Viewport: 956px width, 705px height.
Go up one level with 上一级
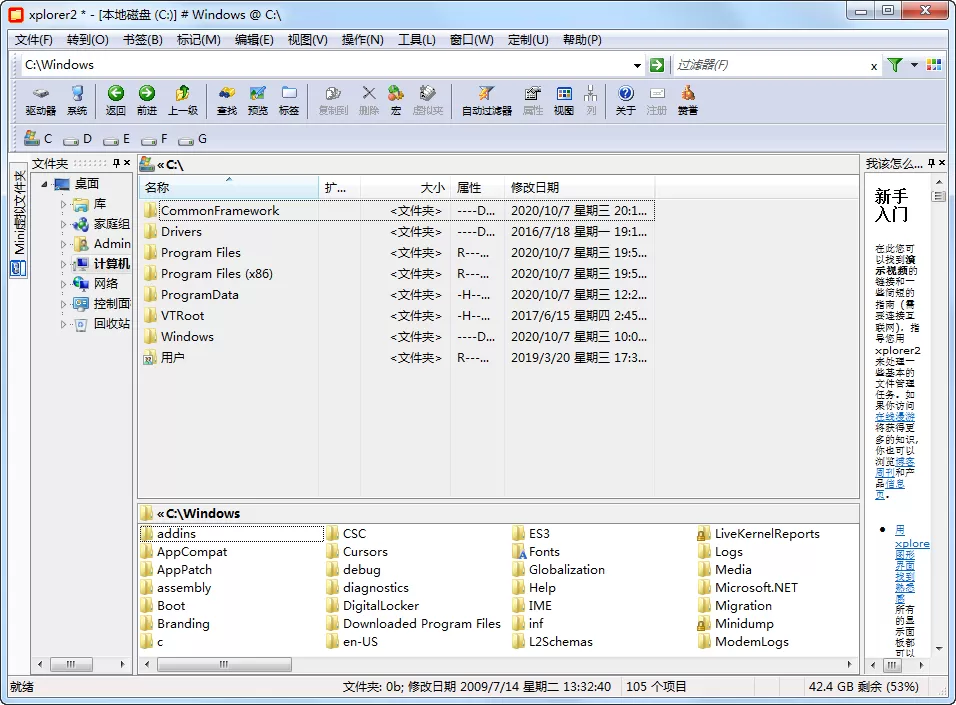(x=183, y=101)
